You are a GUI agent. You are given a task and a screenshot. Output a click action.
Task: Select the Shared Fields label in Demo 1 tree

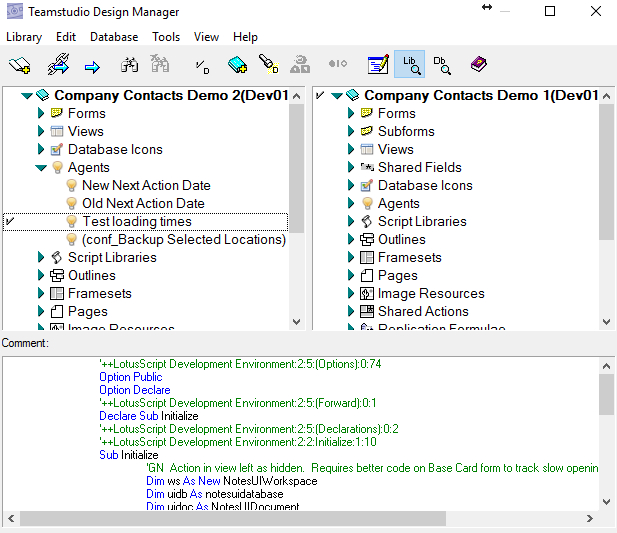(420, 168)
